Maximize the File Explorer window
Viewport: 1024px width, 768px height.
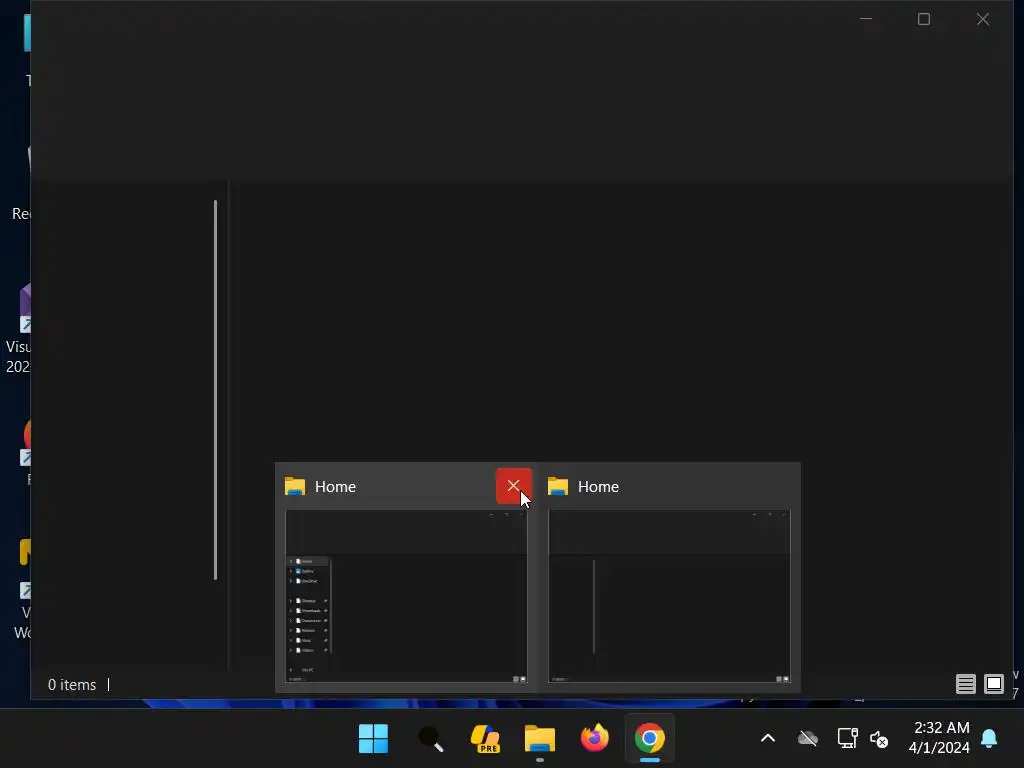pos(923,20)
